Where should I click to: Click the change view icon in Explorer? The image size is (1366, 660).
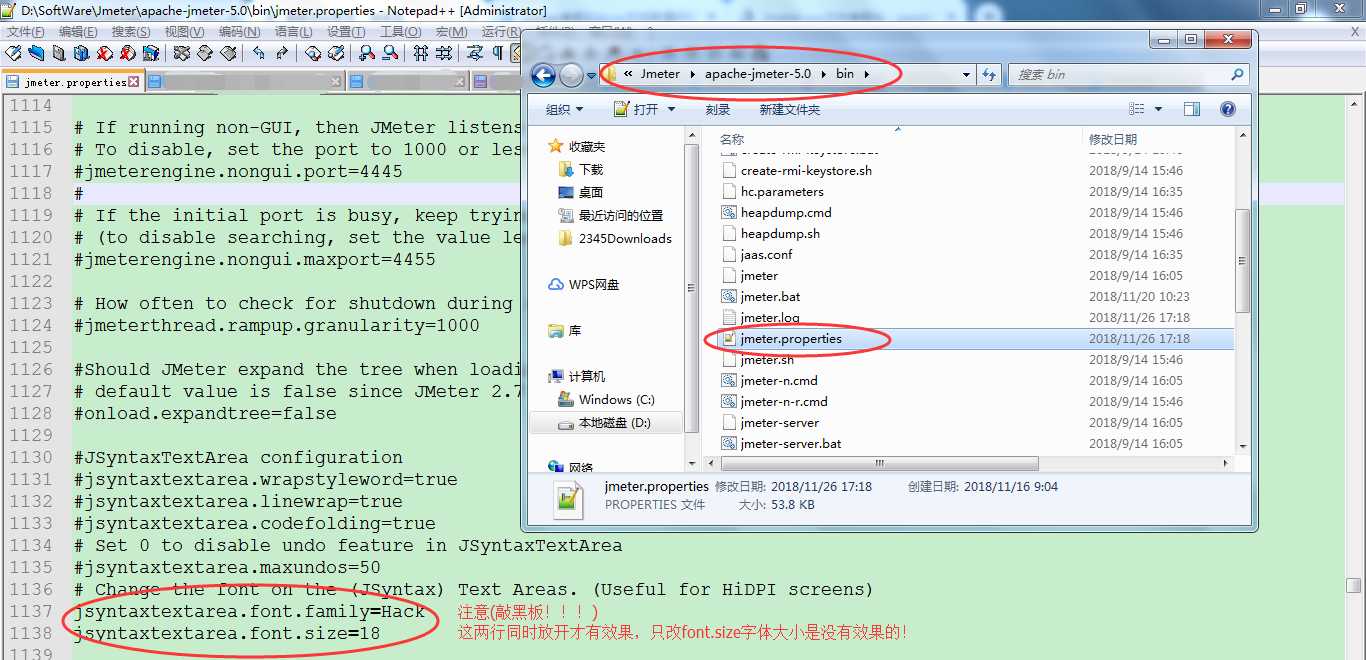1137,109
